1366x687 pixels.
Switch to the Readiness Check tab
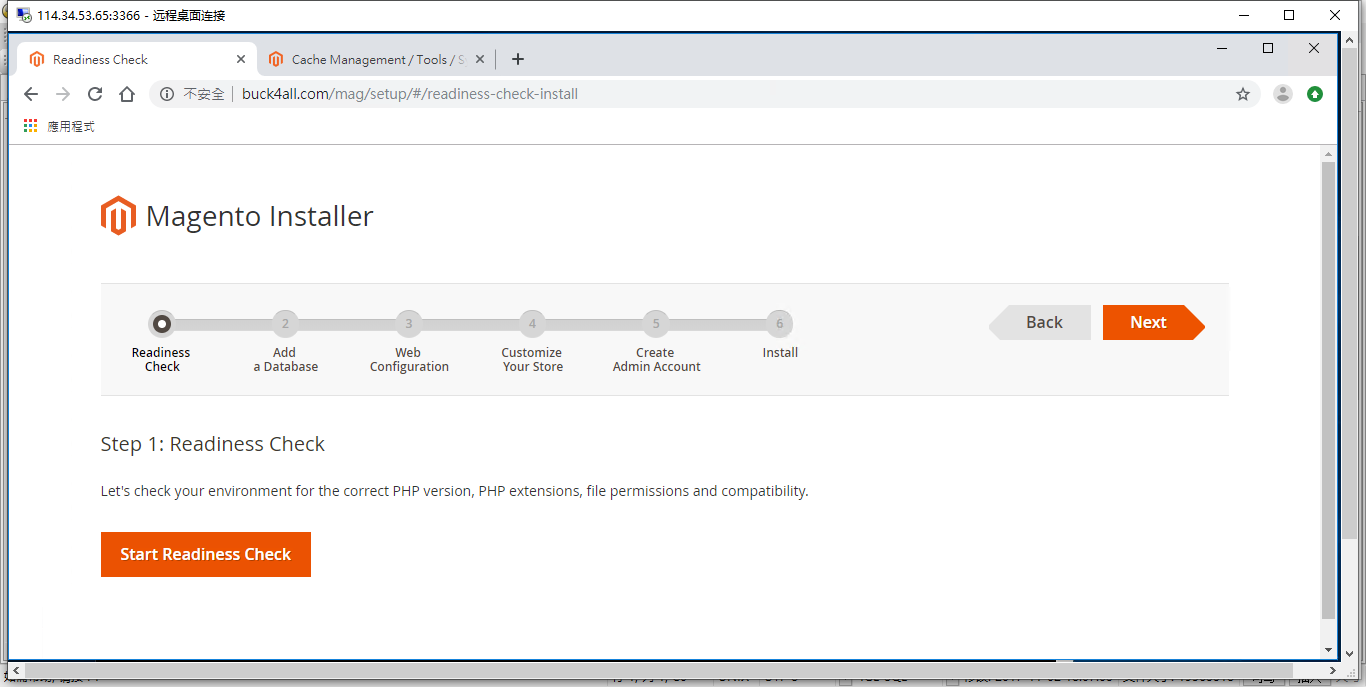coord(137,60)
